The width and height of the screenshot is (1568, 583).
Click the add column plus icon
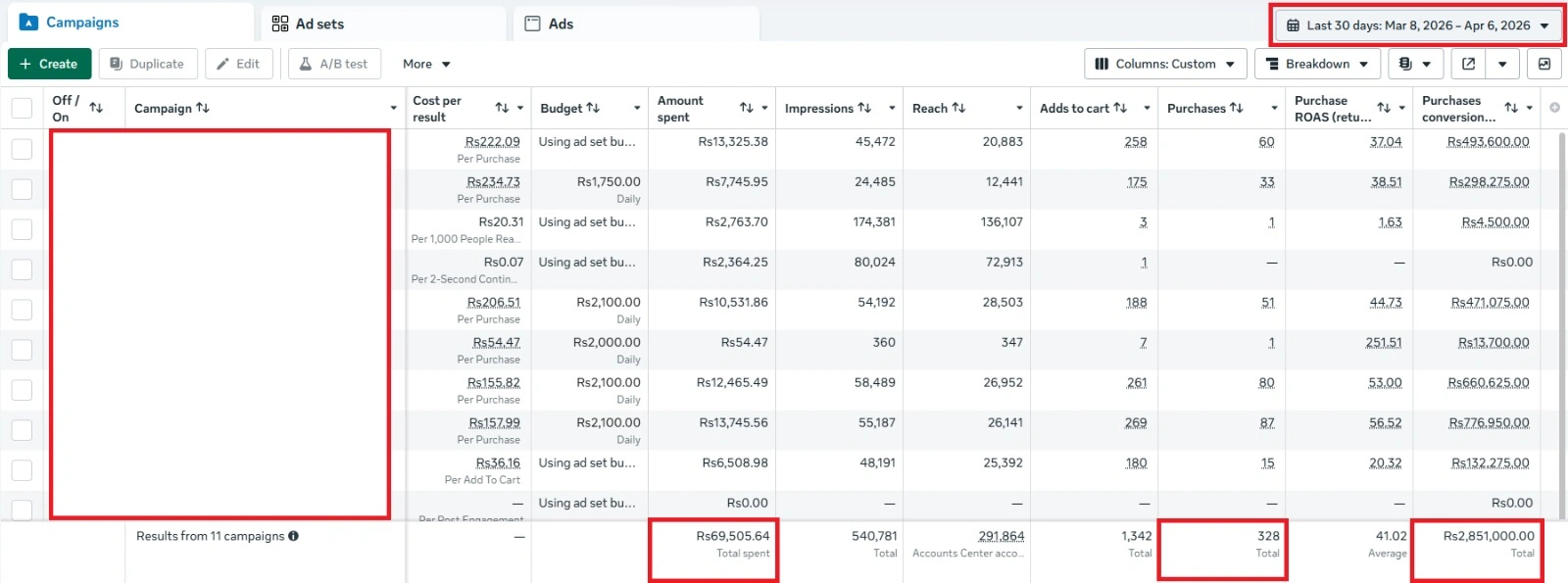click(1554, 108)
